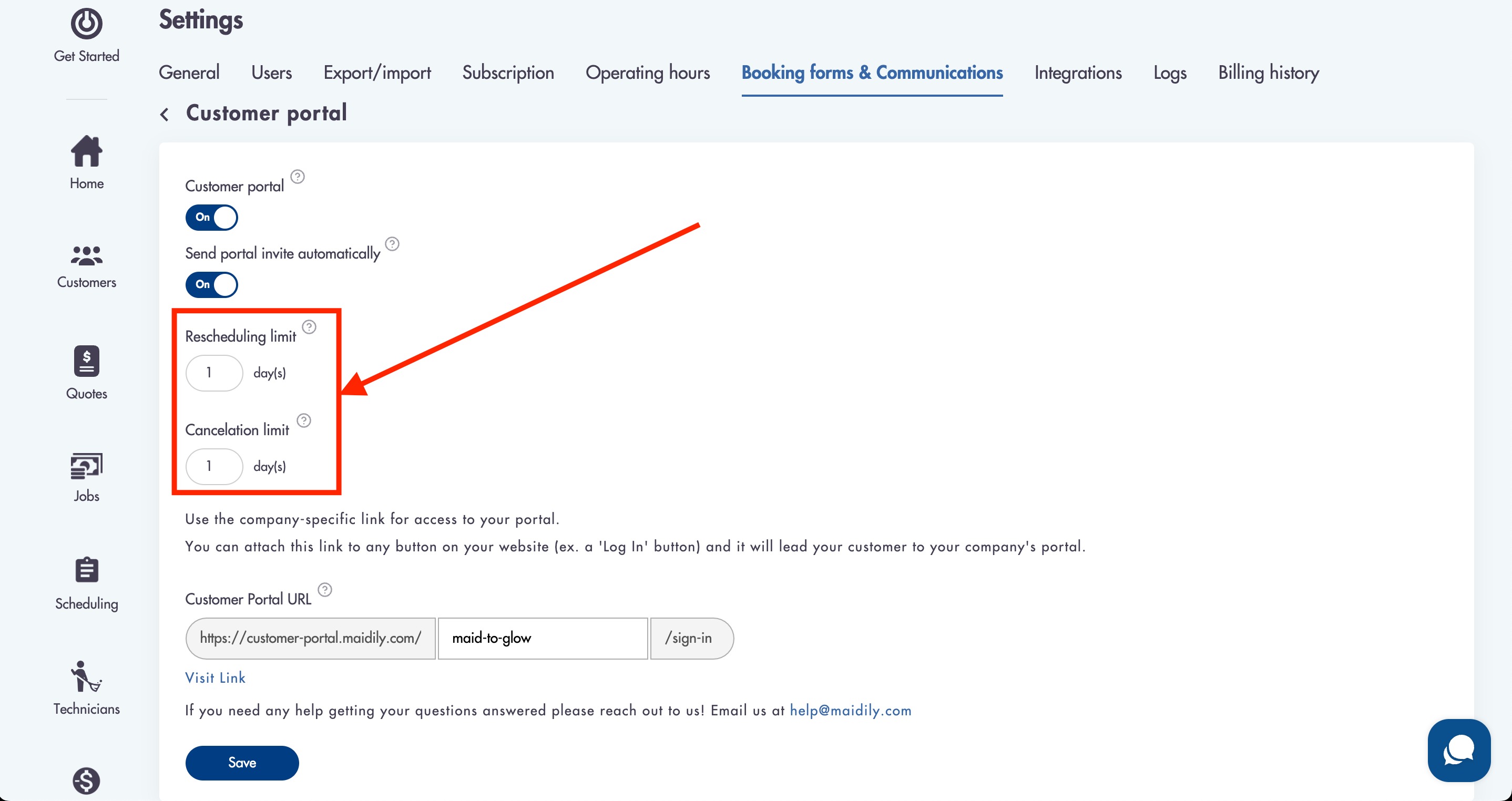The width and height of the screenshot is (1512, 801).
Task: Open the Scheduling clipboard icon
Action: coord(86,570)
